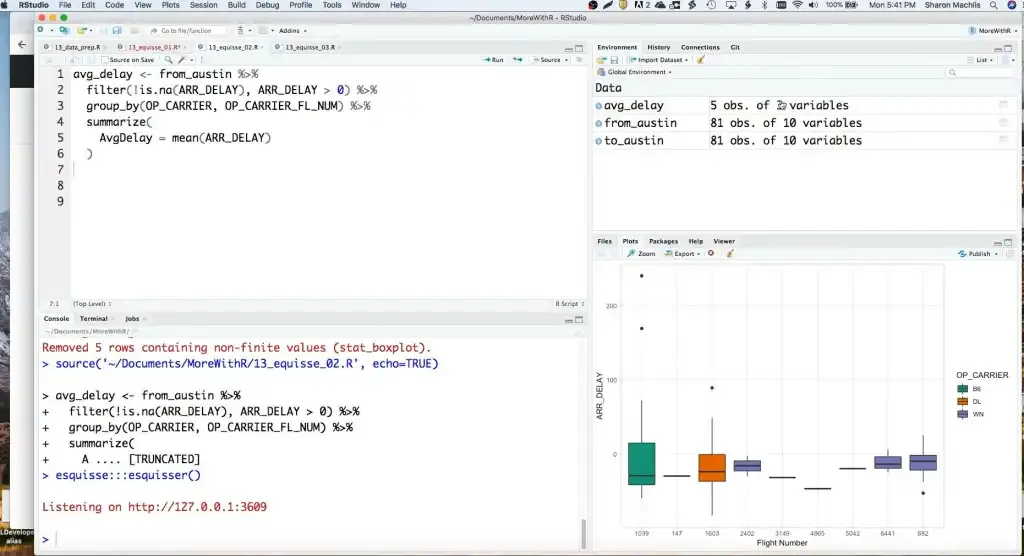Viewport: 1024px width, 556px height.
Task: Click the blue icon next to avg_delay
Action: pos(599,106)
